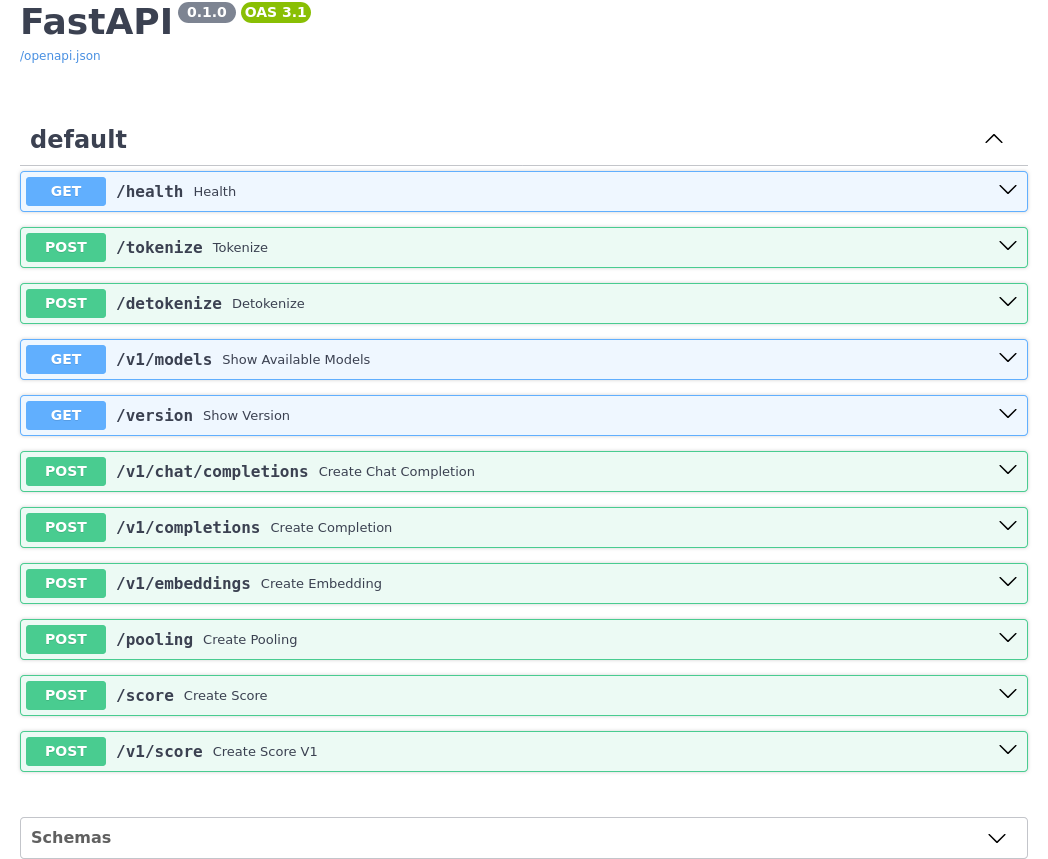Click the /version path text

click(154, 416)
